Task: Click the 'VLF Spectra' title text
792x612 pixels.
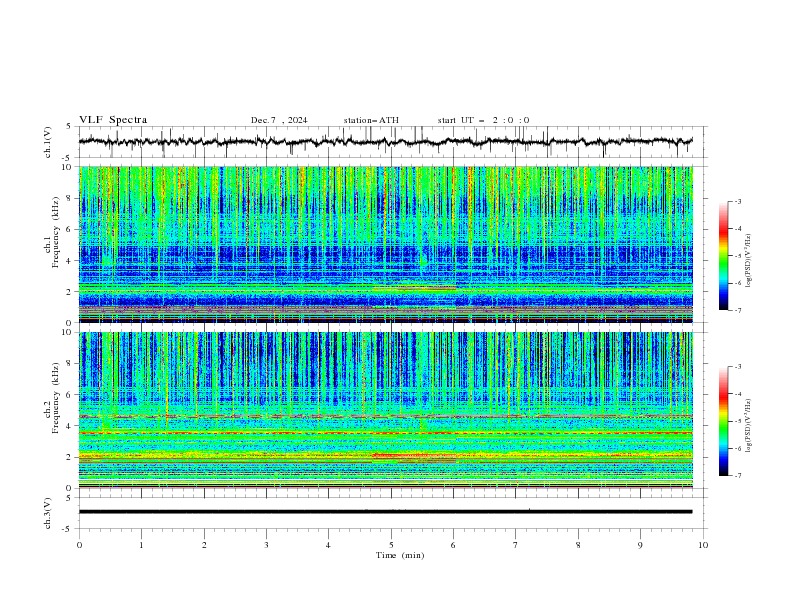Action: click(113, 120)
